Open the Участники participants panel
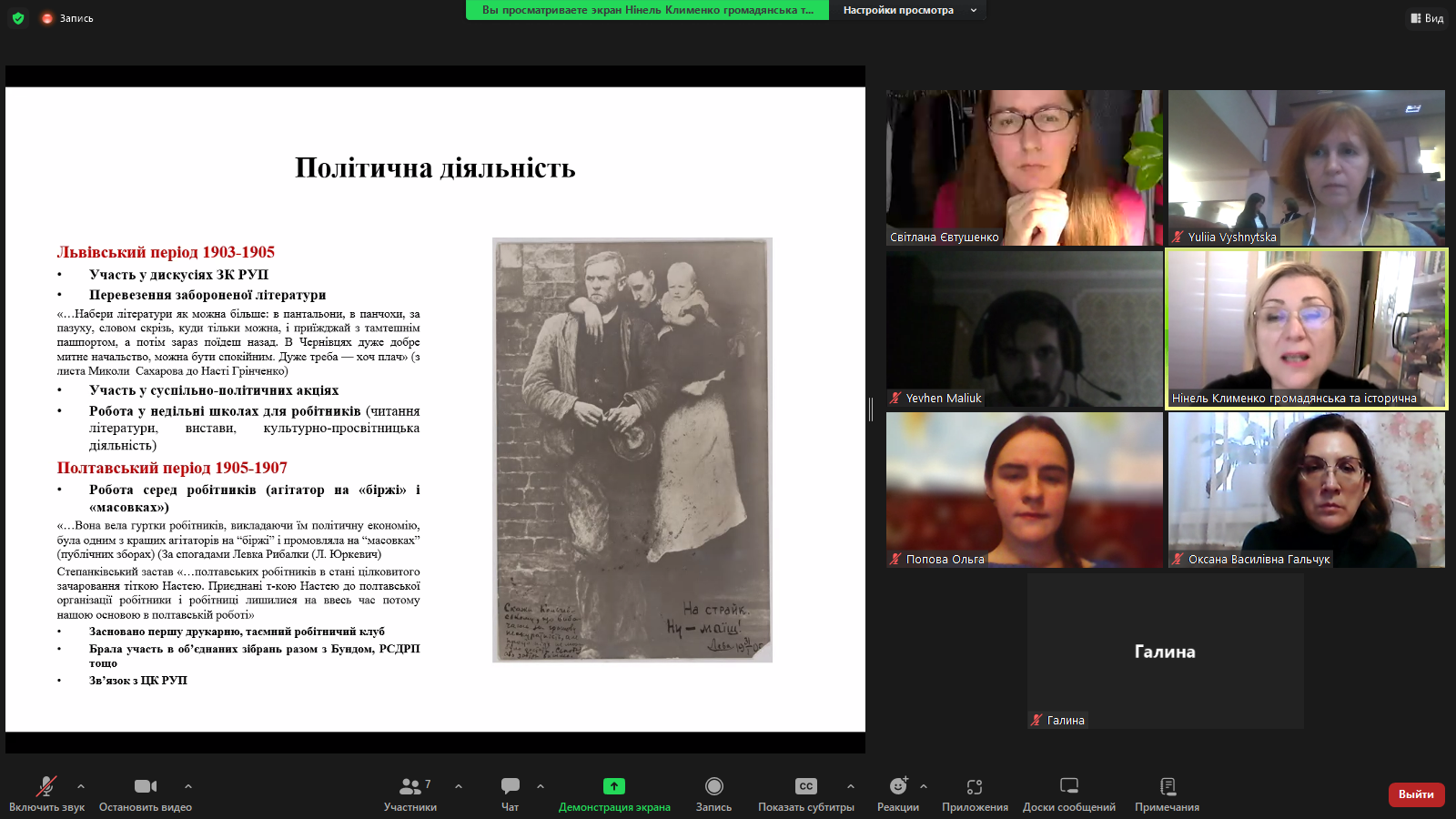Screen dimensions: 1456x819 pyautogui.click(x=409, y=794)
